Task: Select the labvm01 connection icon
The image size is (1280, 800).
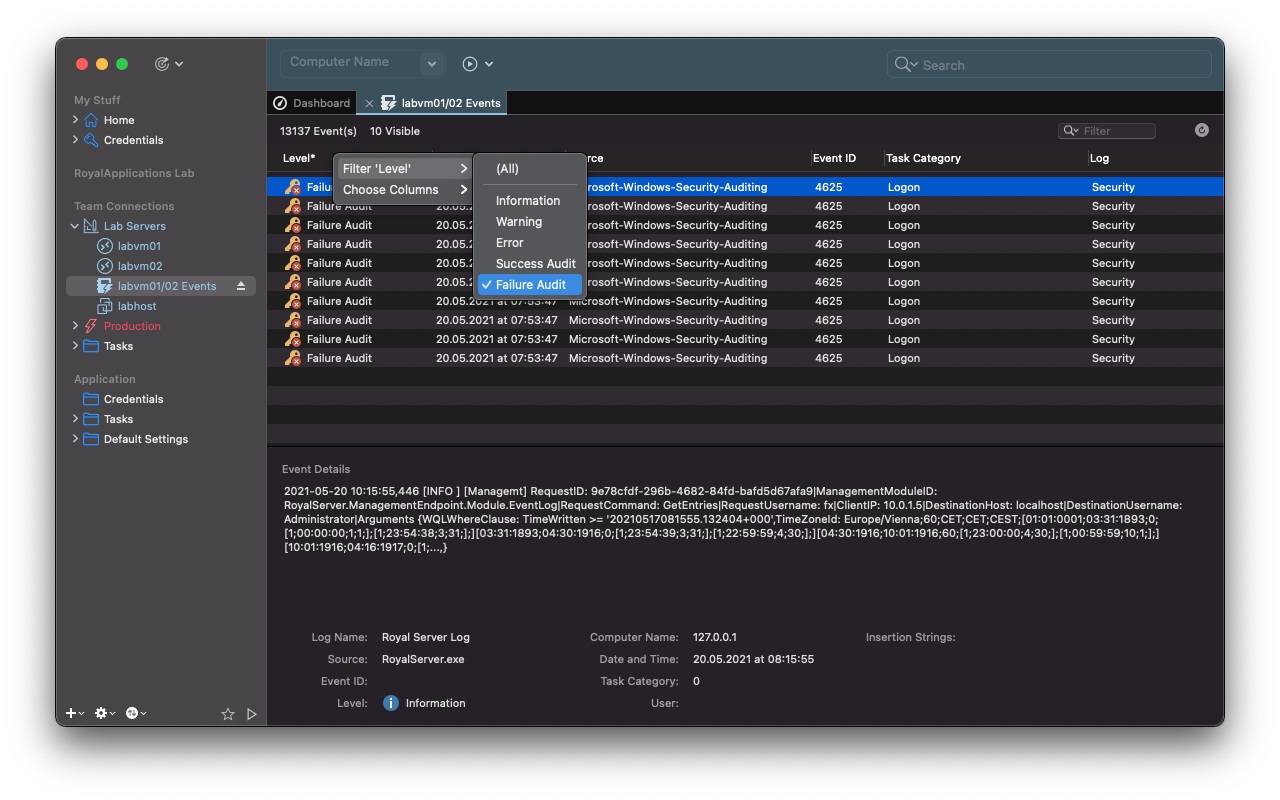Action: click(x=103, y=245)
